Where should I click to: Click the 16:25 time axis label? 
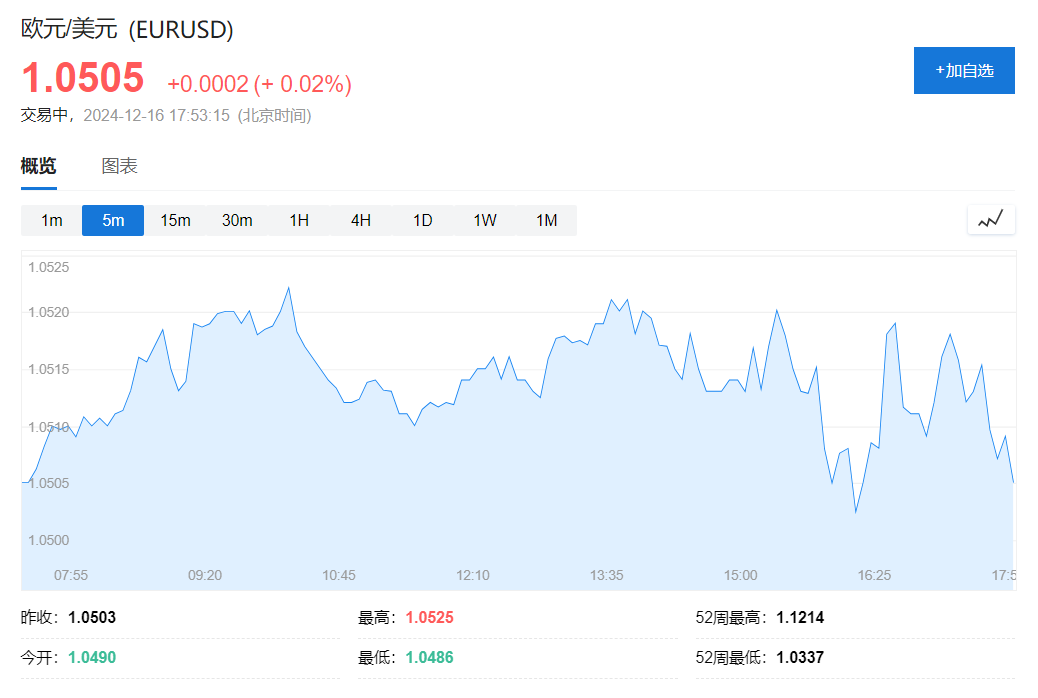click(874, 575)
